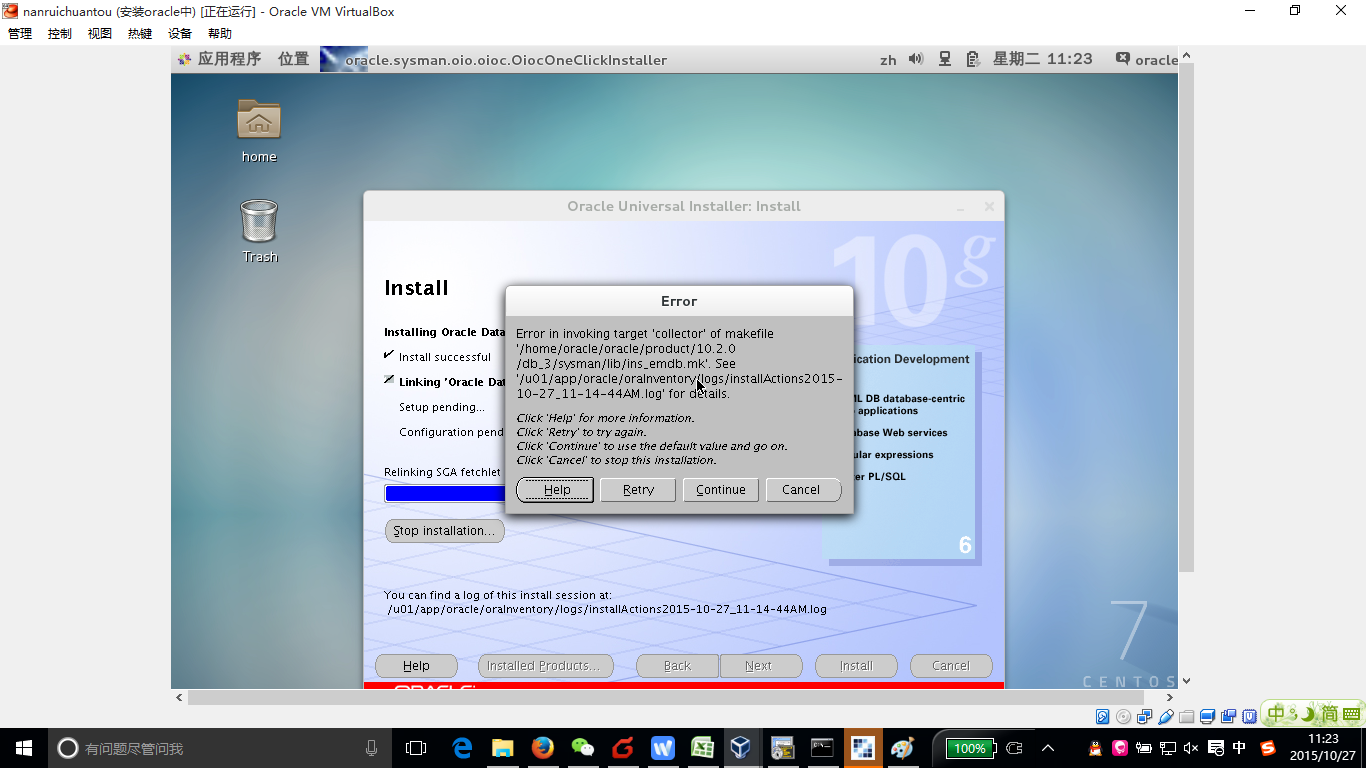Image resolution: width=1366 pixels, height=768 pixels.
Task: Open WeChat from taskbar
Action: coord(582,748)
